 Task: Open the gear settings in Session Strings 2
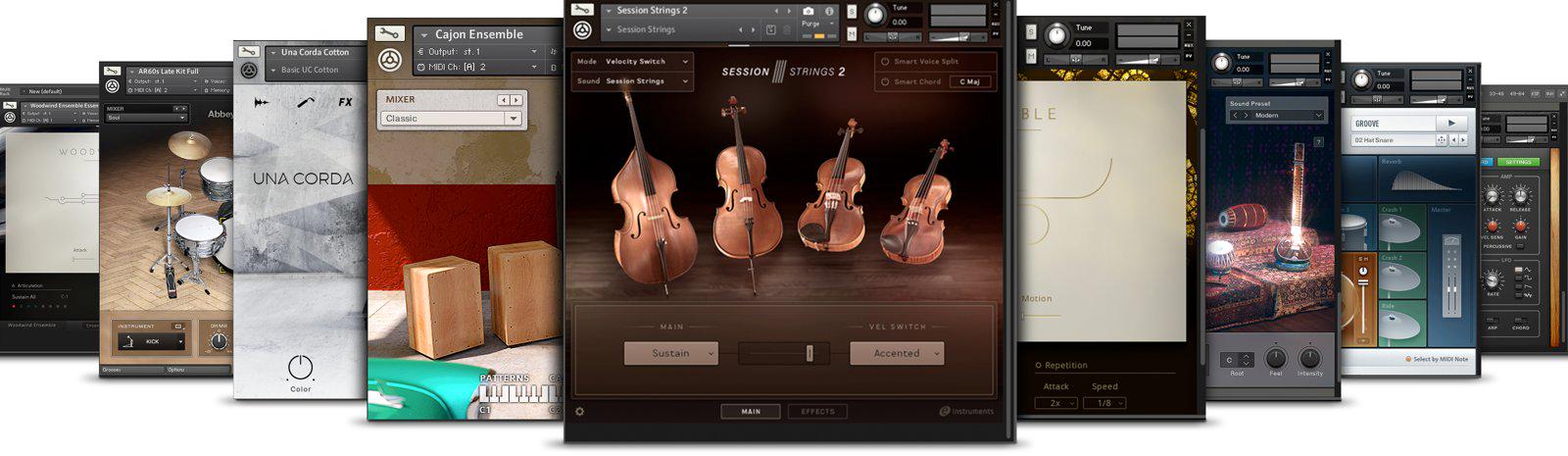pyautogui.click(x=579, y=411)
